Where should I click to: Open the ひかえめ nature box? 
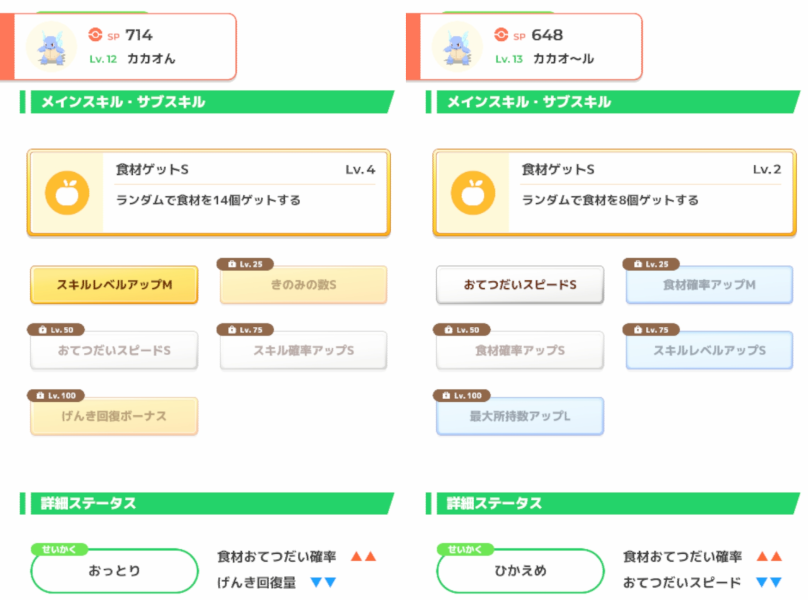coord(520,571)
